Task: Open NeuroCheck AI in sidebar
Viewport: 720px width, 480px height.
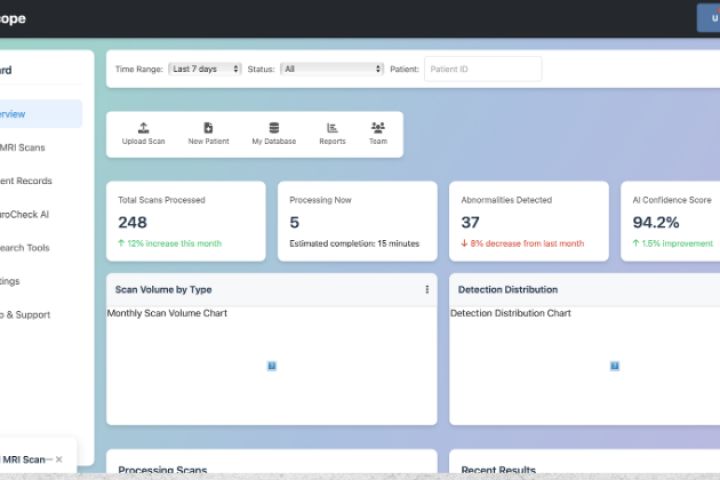Action: pos(24,215)
